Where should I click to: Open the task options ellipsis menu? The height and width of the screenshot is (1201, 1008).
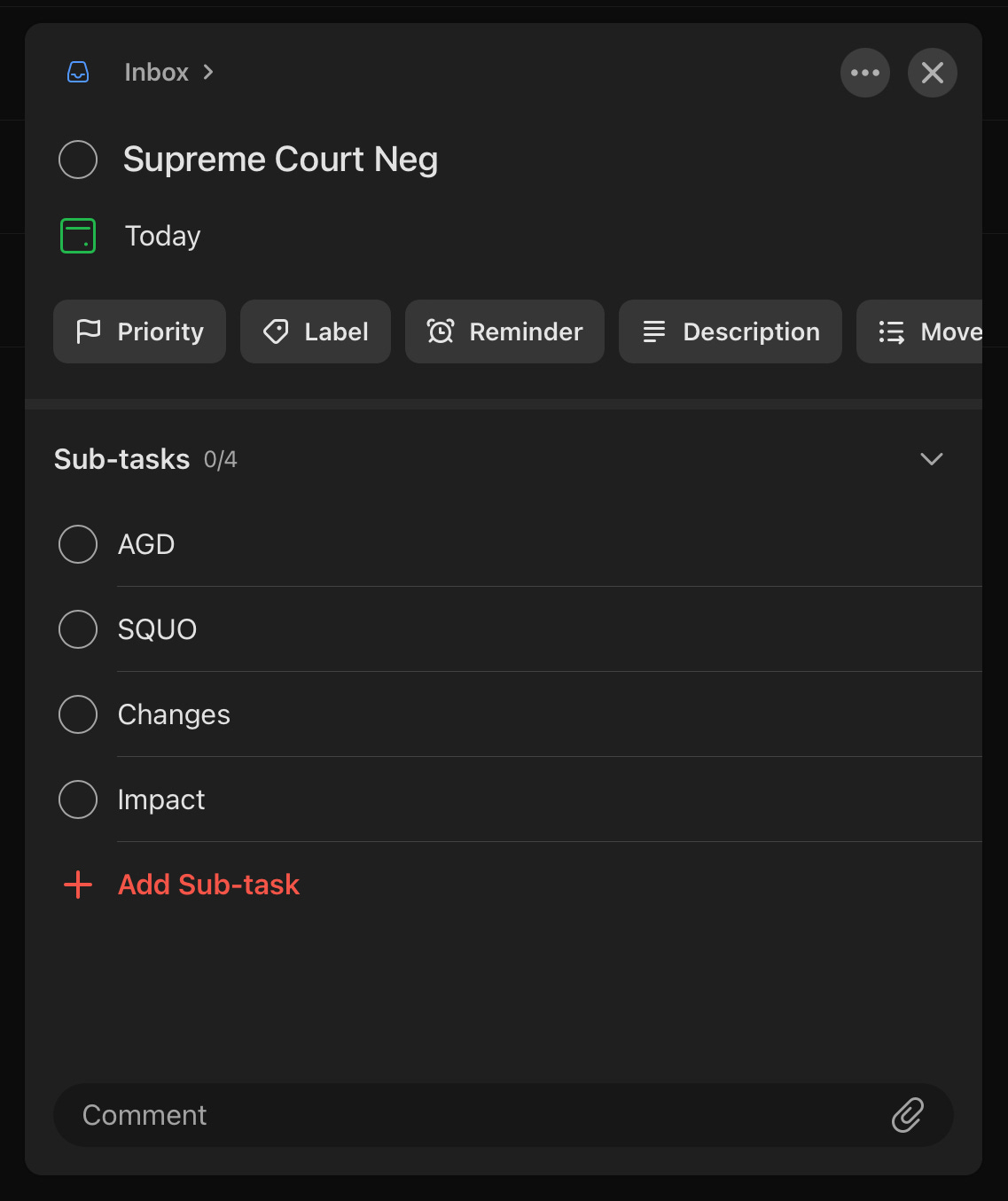pyautogui.click(x=864, y=72)
